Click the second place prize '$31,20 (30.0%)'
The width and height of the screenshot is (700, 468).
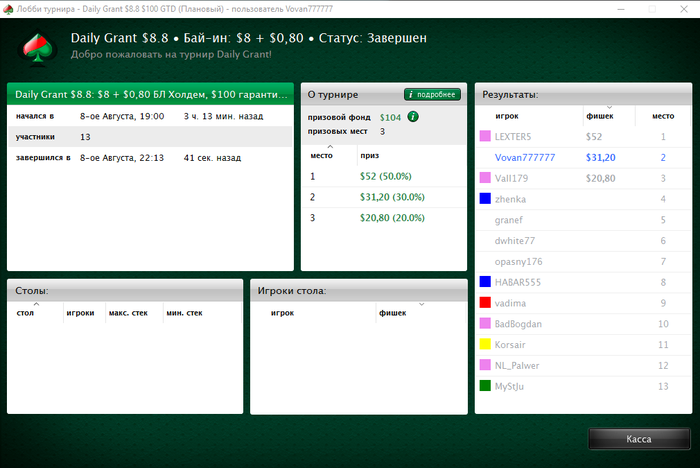[x=392, y=197]
